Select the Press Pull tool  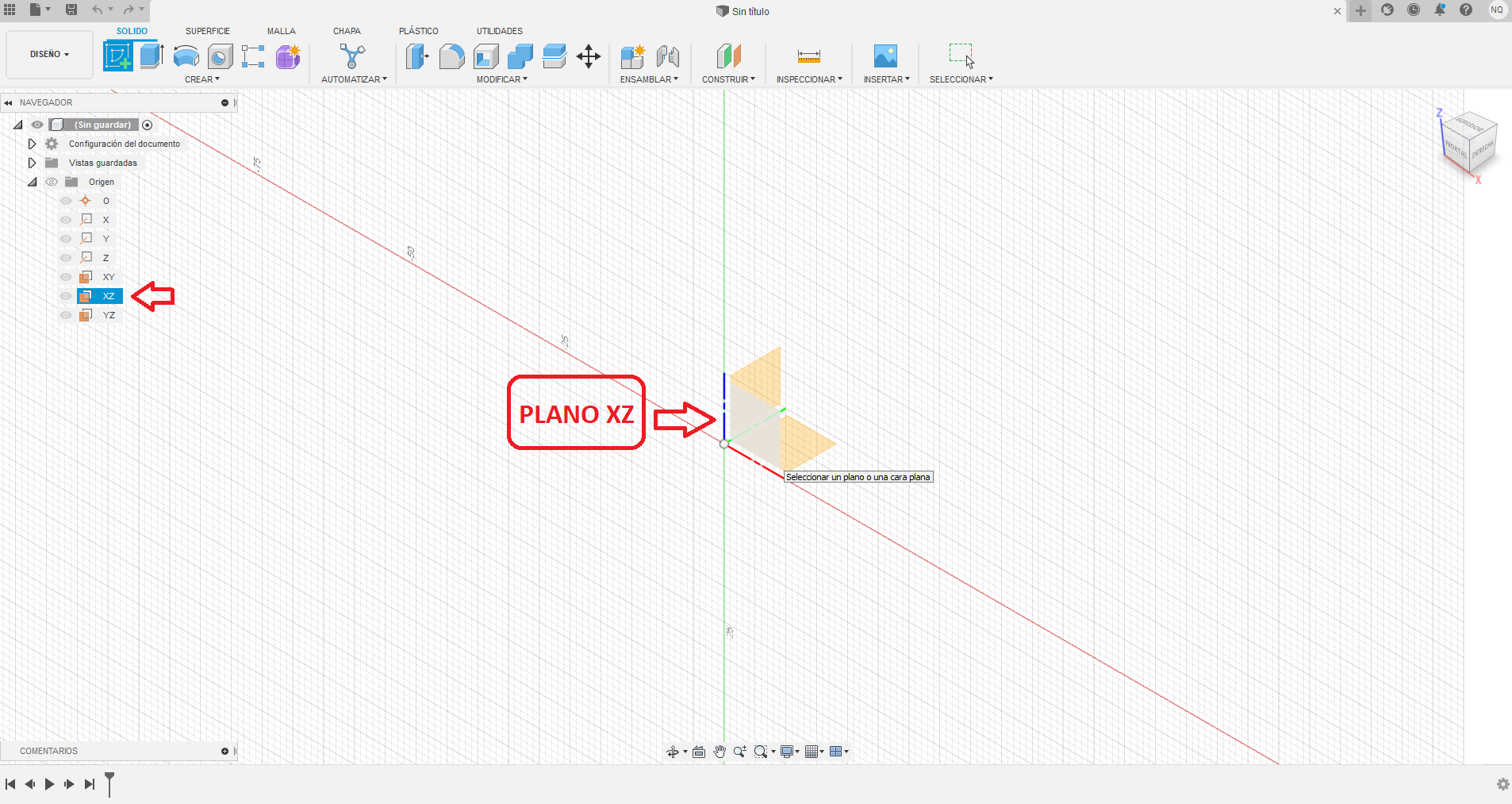(x=417, y=56)
